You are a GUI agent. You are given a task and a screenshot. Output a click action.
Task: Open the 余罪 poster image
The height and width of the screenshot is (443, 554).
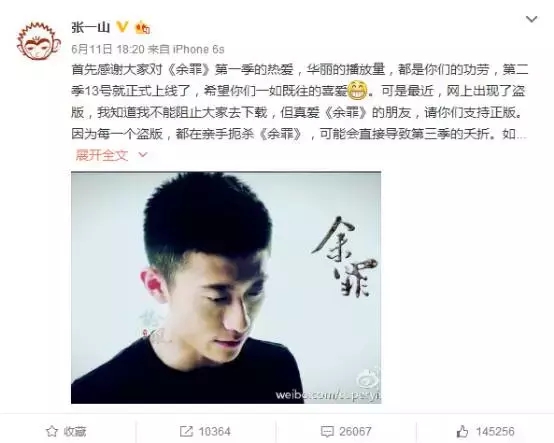tap(226, 288)
